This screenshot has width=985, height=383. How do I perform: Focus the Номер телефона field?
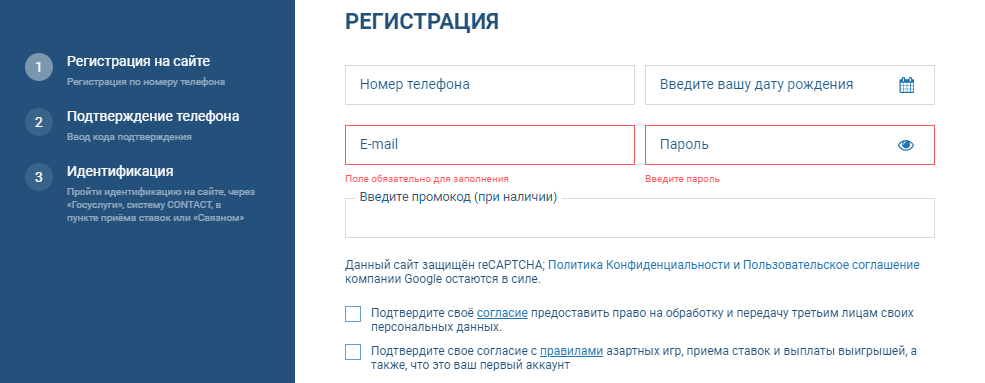tap(490, 85)
